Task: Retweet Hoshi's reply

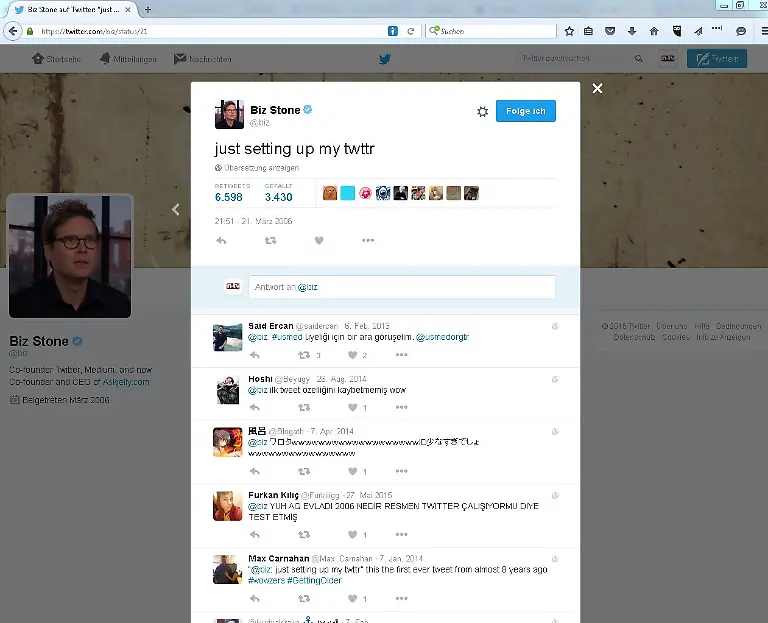Action: pyautogui.click(x=303, y=408)
